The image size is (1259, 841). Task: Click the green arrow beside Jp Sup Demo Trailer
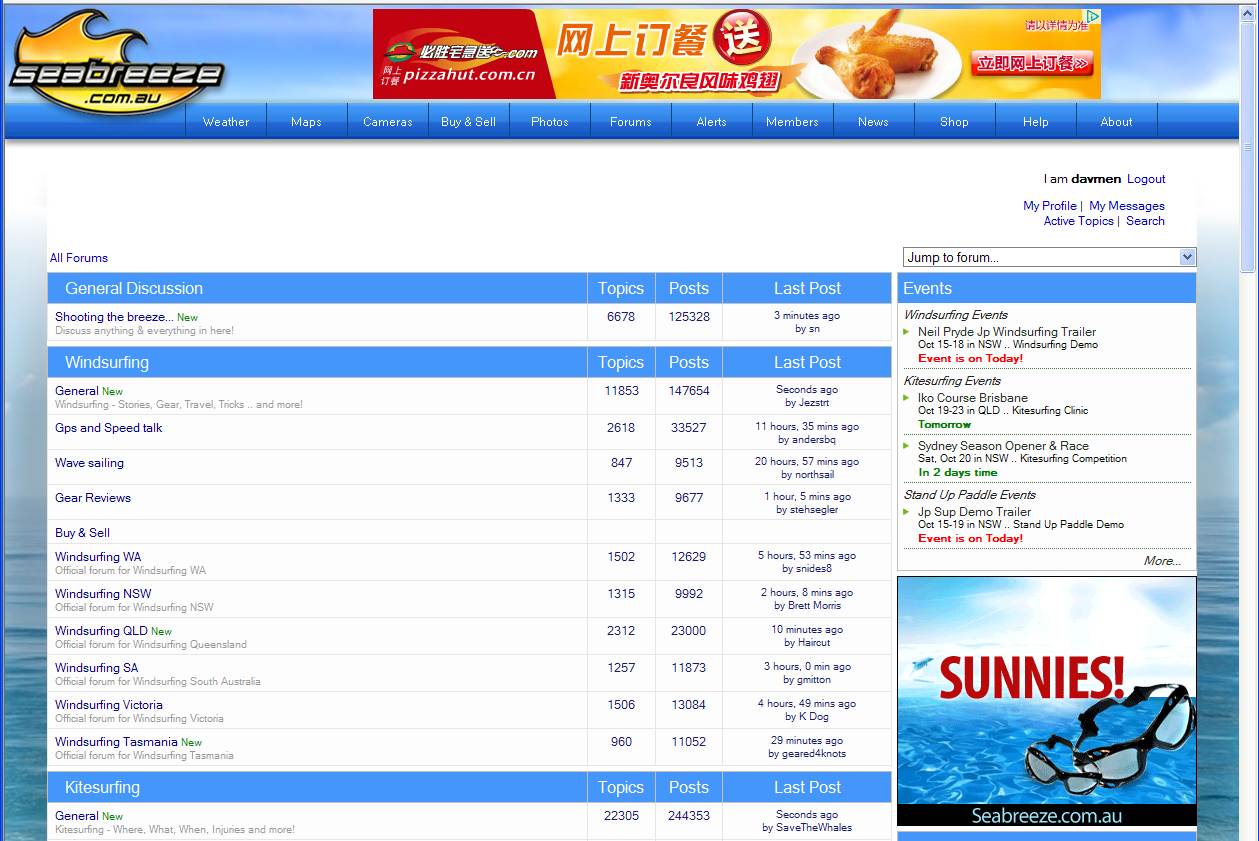pos(907,512)
